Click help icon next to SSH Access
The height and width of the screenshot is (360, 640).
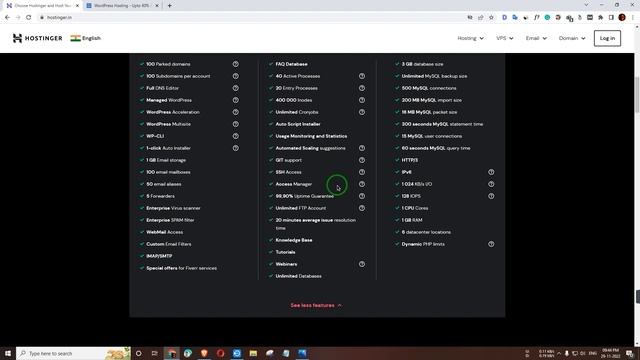click(x=362, y=172)
